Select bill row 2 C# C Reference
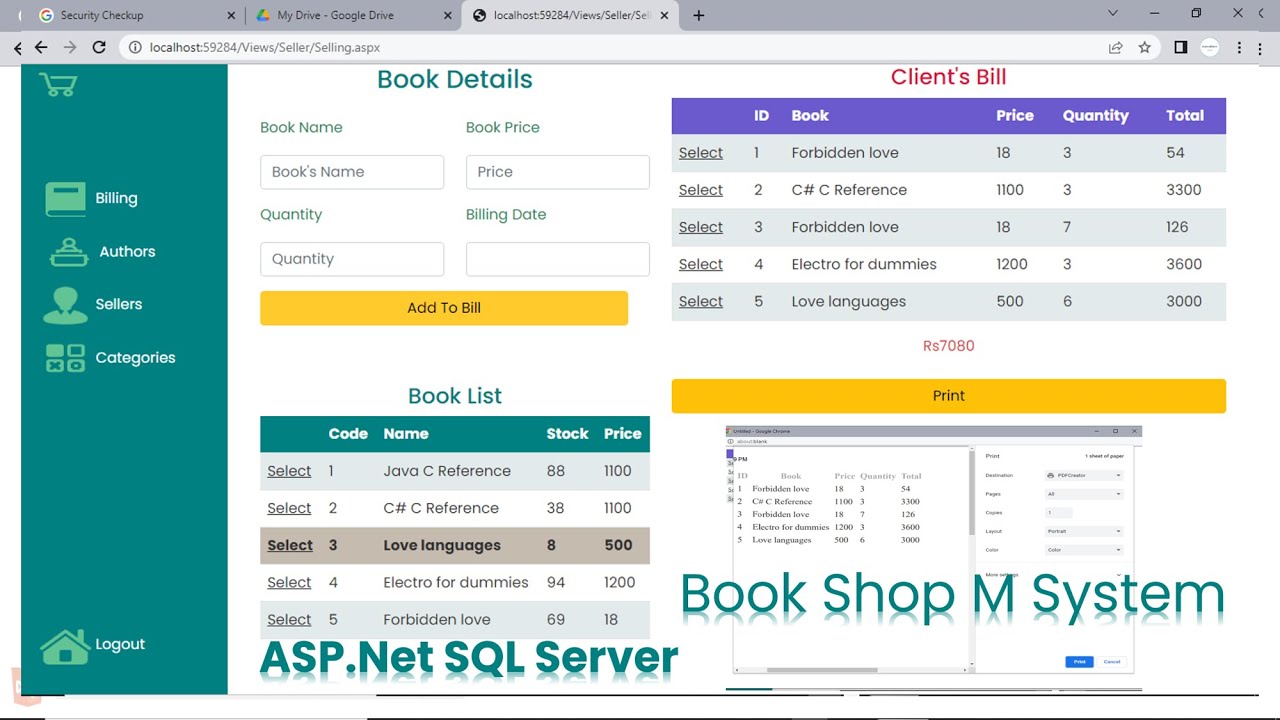1280x720 pixels. coord(700,190)
